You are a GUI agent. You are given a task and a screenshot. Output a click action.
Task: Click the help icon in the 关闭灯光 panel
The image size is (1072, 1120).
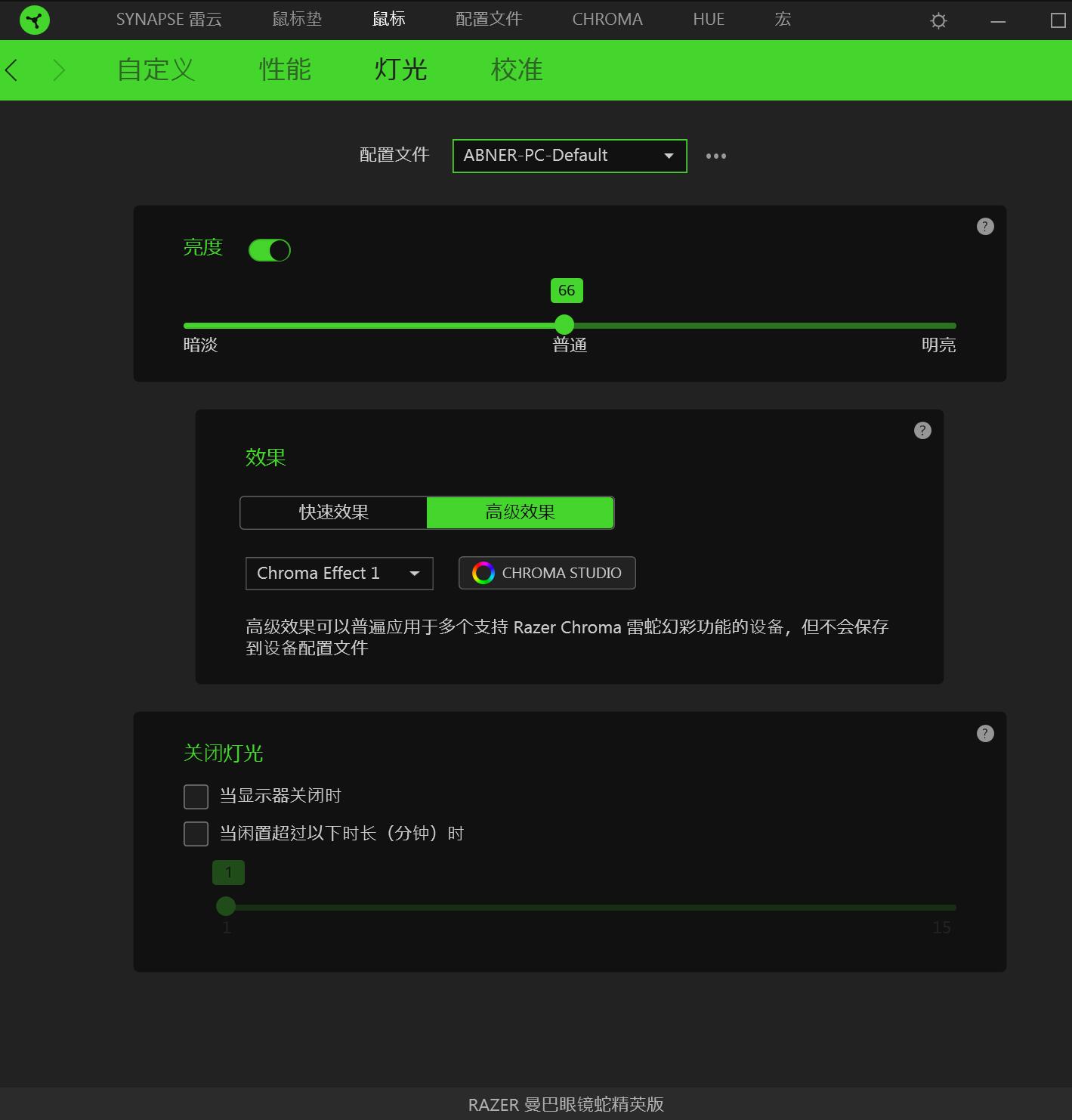coord(984,733)
